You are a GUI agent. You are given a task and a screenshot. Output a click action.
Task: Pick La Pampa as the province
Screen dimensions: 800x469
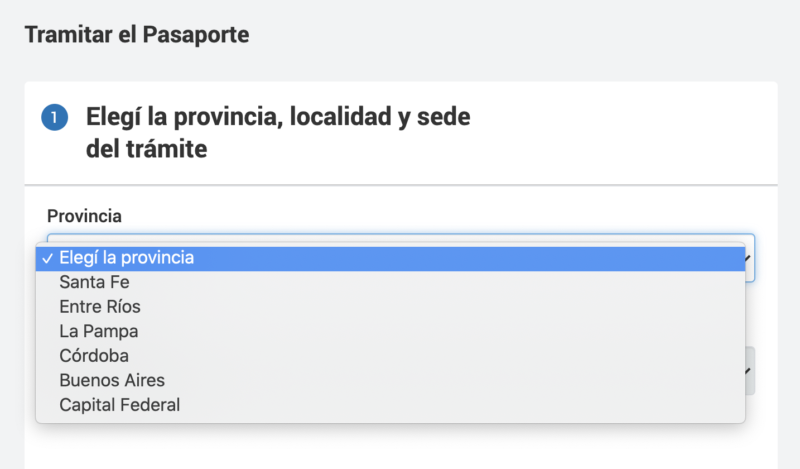(x=390, y=331)
